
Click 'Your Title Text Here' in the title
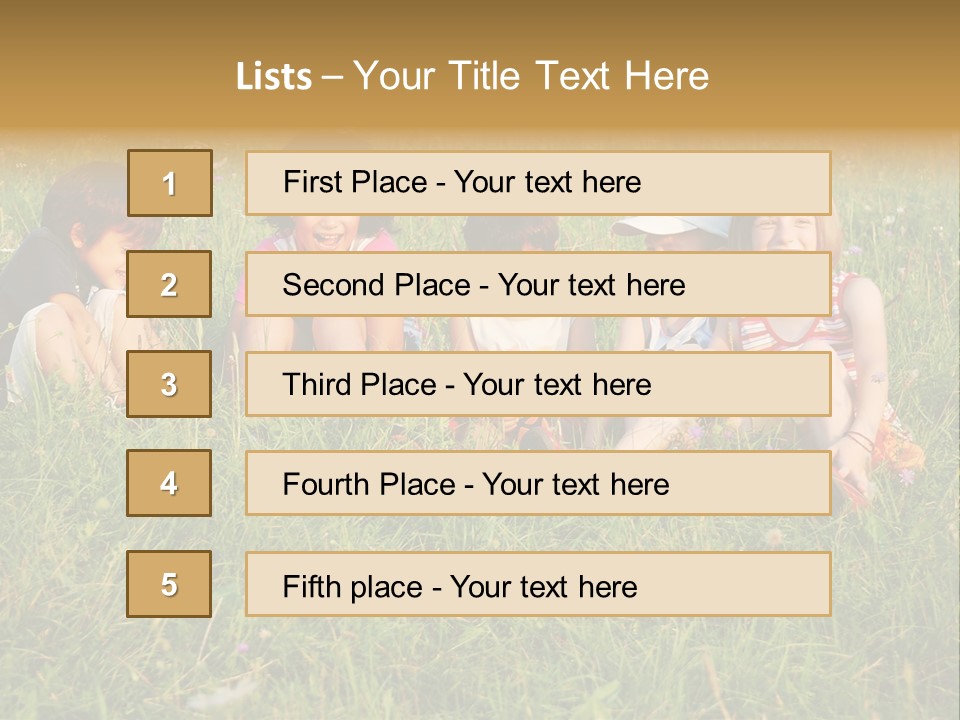point(531,77)
